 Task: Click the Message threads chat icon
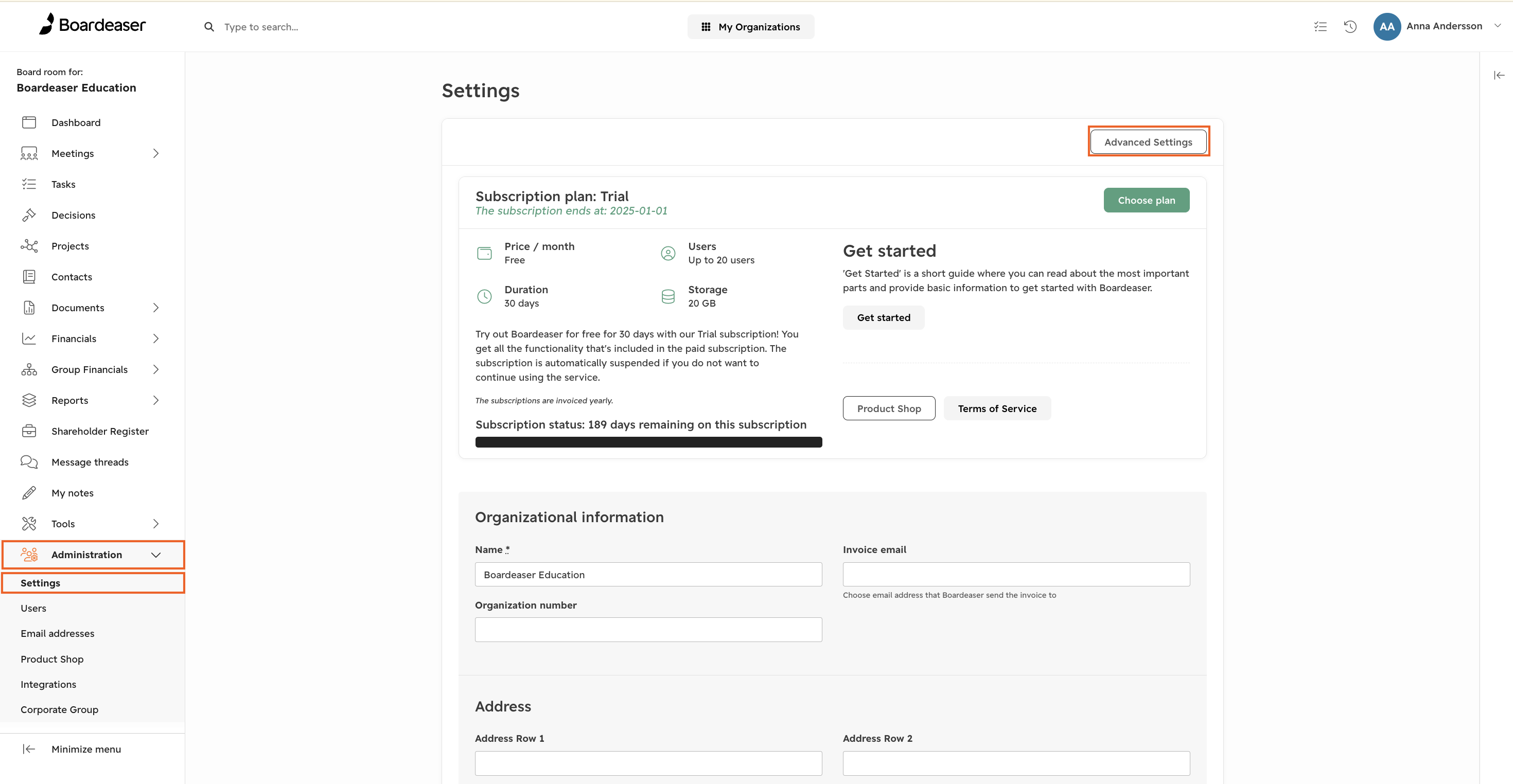point(29,462)
